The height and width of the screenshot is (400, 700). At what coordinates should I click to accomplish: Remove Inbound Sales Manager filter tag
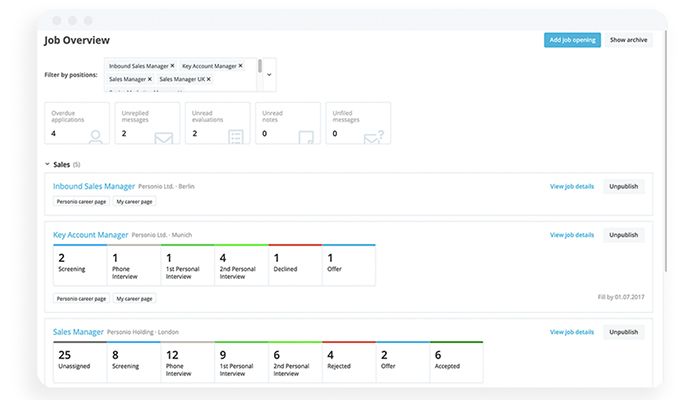point(172,65)
